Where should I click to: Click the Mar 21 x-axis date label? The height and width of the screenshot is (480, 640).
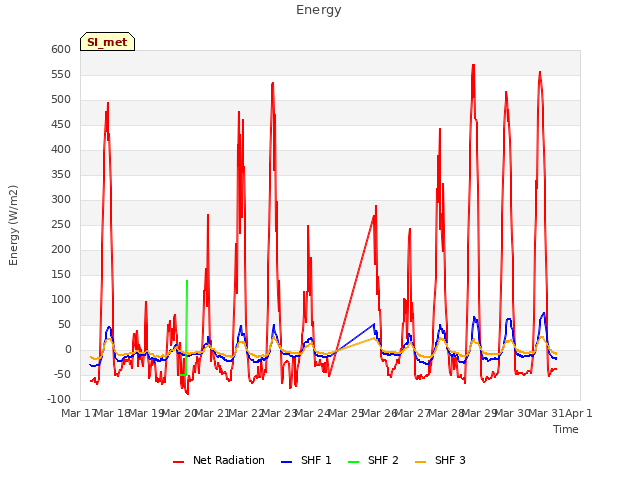coord(212,413)
